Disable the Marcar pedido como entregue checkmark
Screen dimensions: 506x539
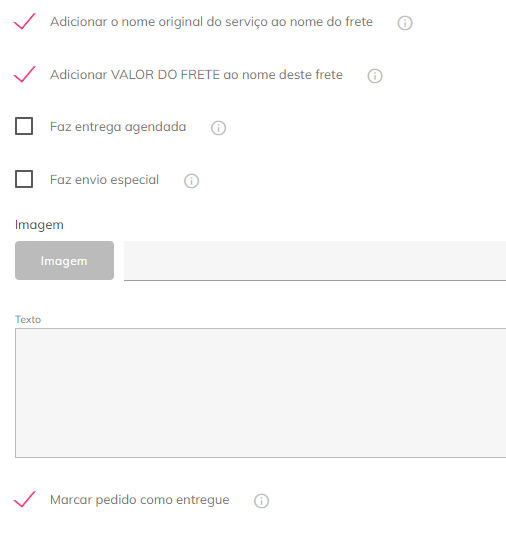pyautogui.click(x=24, y=499)
